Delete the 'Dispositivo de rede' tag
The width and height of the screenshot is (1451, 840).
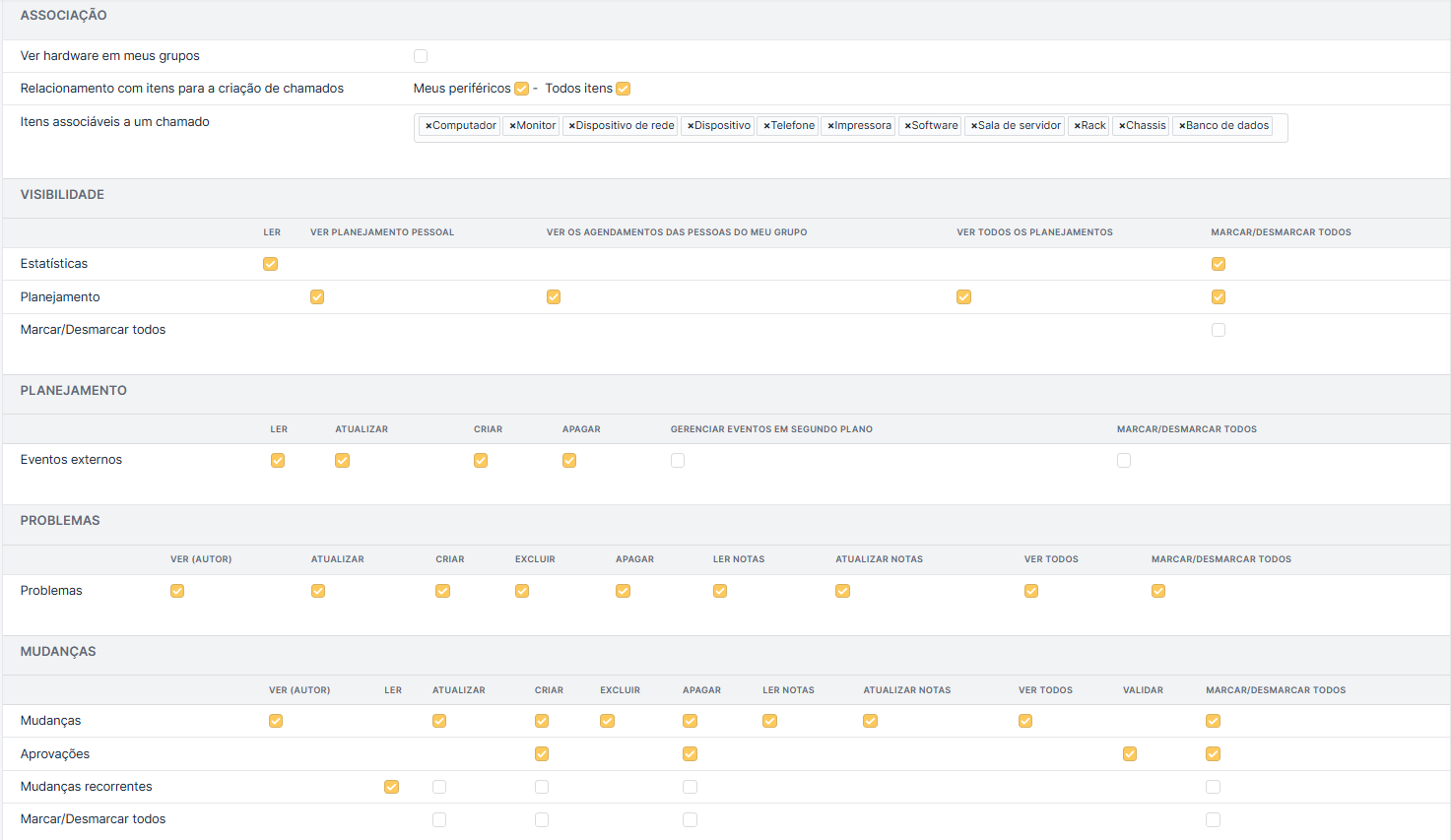[571, 126]
